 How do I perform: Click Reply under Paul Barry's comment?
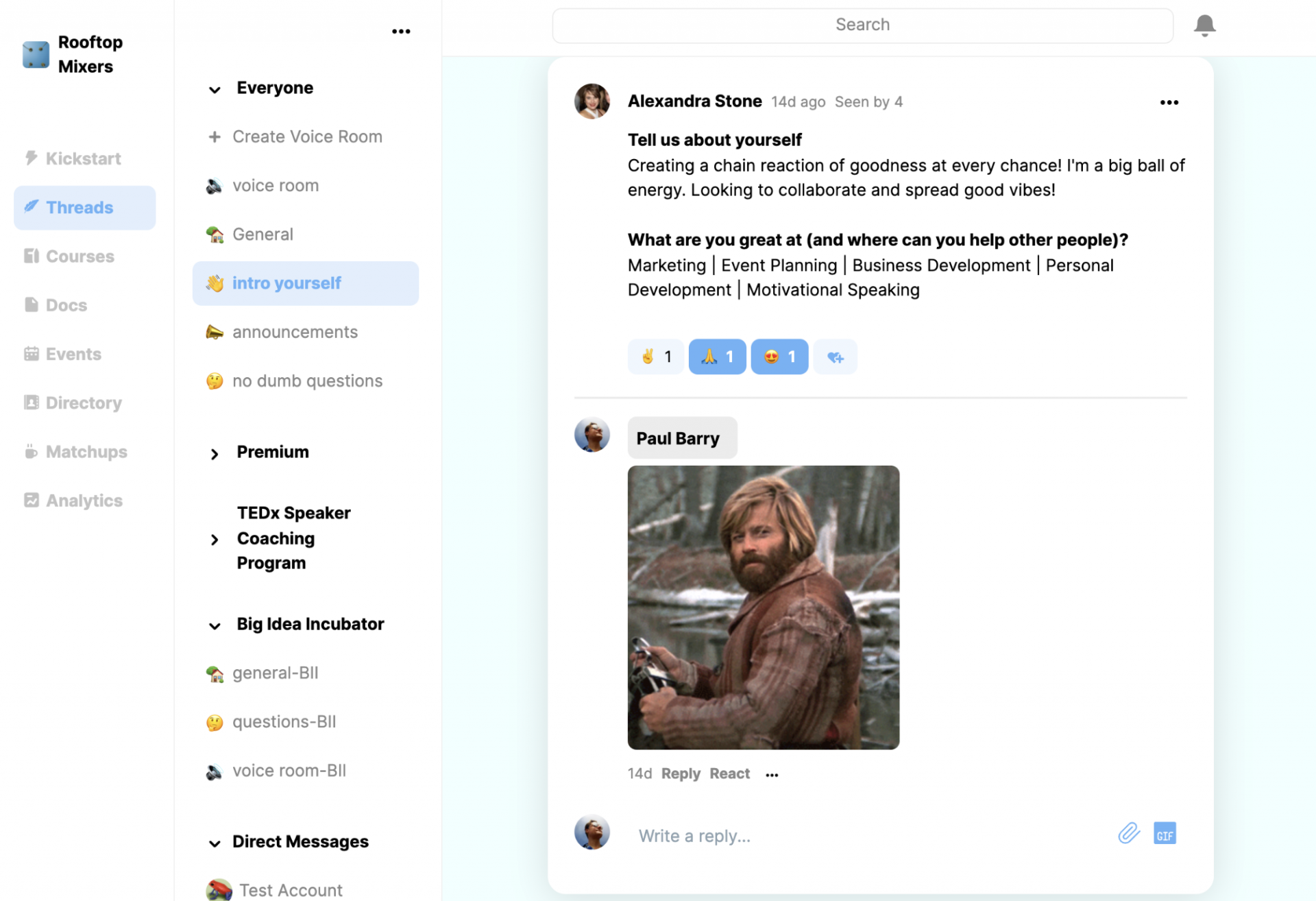pos(680,773)
